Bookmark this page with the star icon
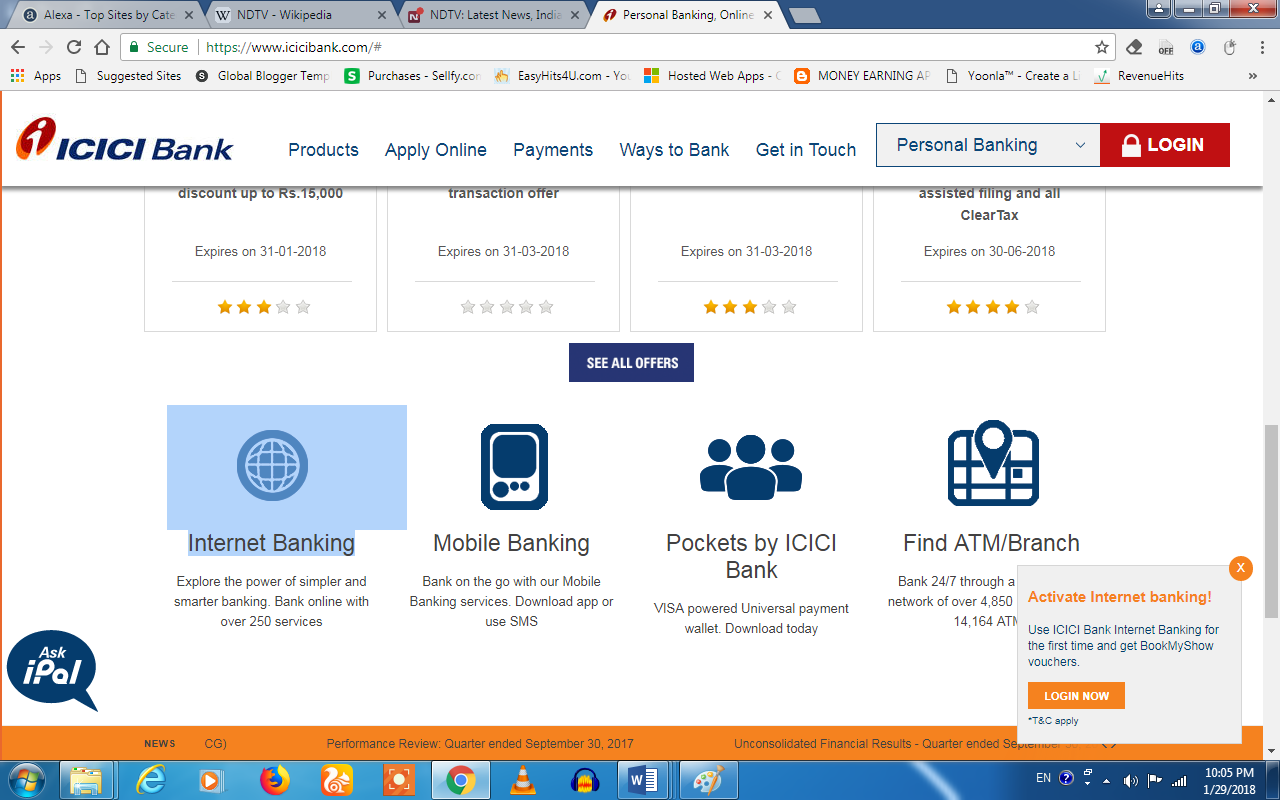This screenshot has height=802, width=1280. (x=1102, y=47)
